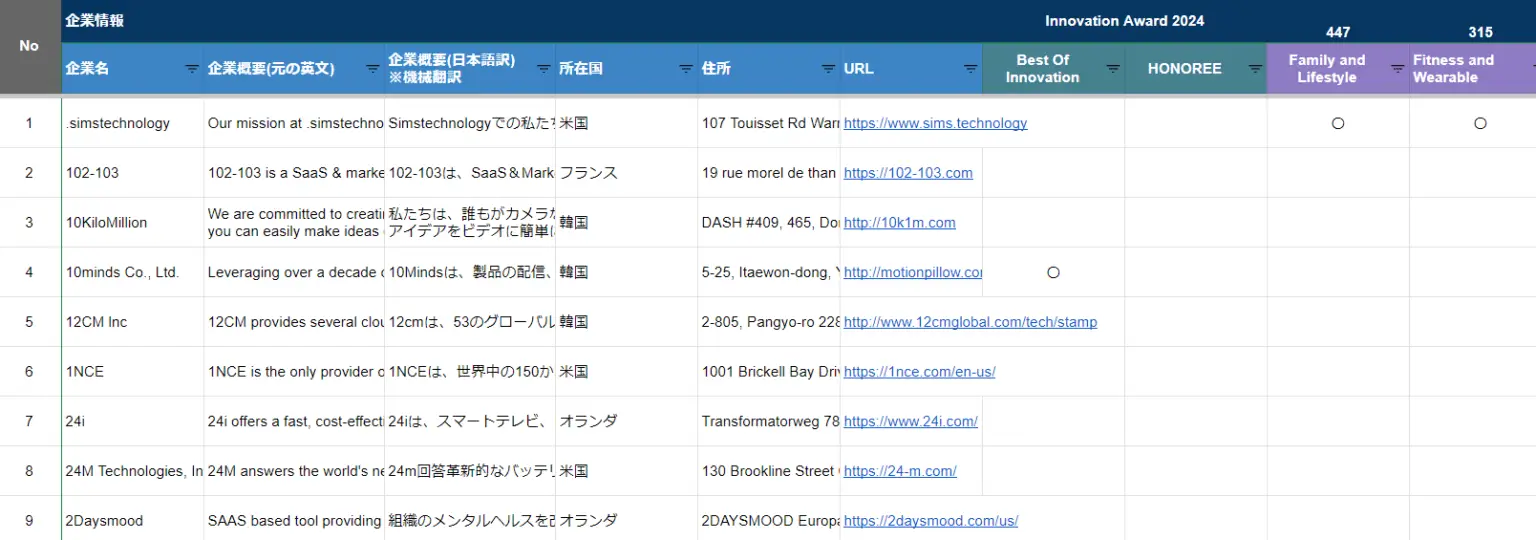Open the https://www.24i.com/ link
This screenshot has height=540, width=1536.
point(910,421)
